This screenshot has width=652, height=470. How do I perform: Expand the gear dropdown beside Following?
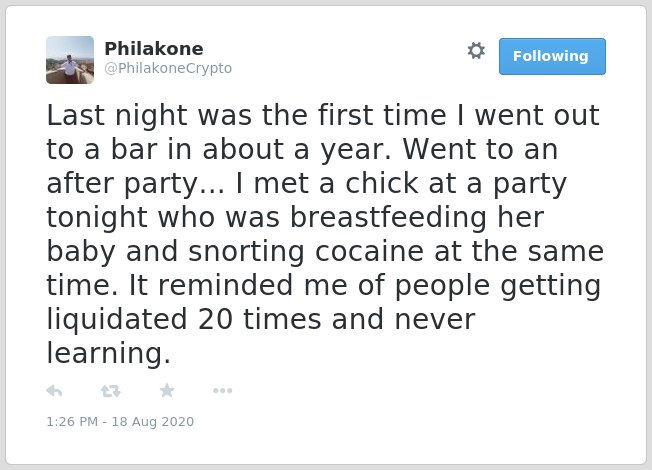coord(476,51)
